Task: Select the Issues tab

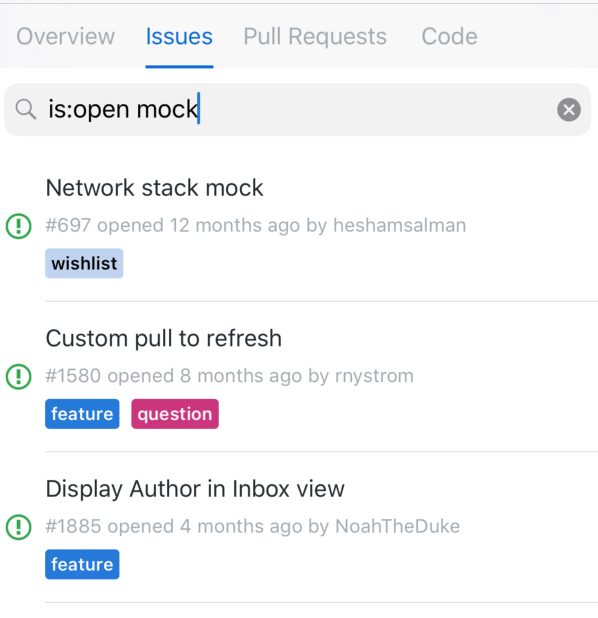Action: (179, 37)
